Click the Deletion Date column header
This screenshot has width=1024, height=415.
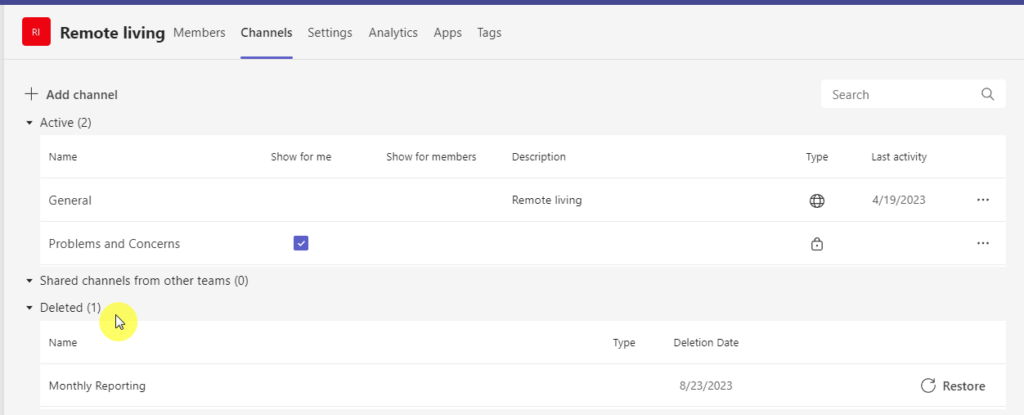[x=706, y=342]
